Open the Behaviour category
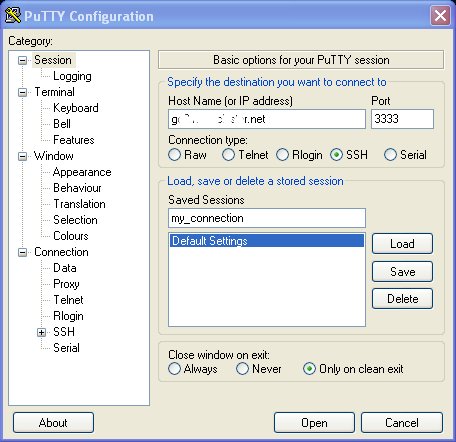Image resolution: width=456 pixels, height=442 pixels. click(x=77, y=188)
